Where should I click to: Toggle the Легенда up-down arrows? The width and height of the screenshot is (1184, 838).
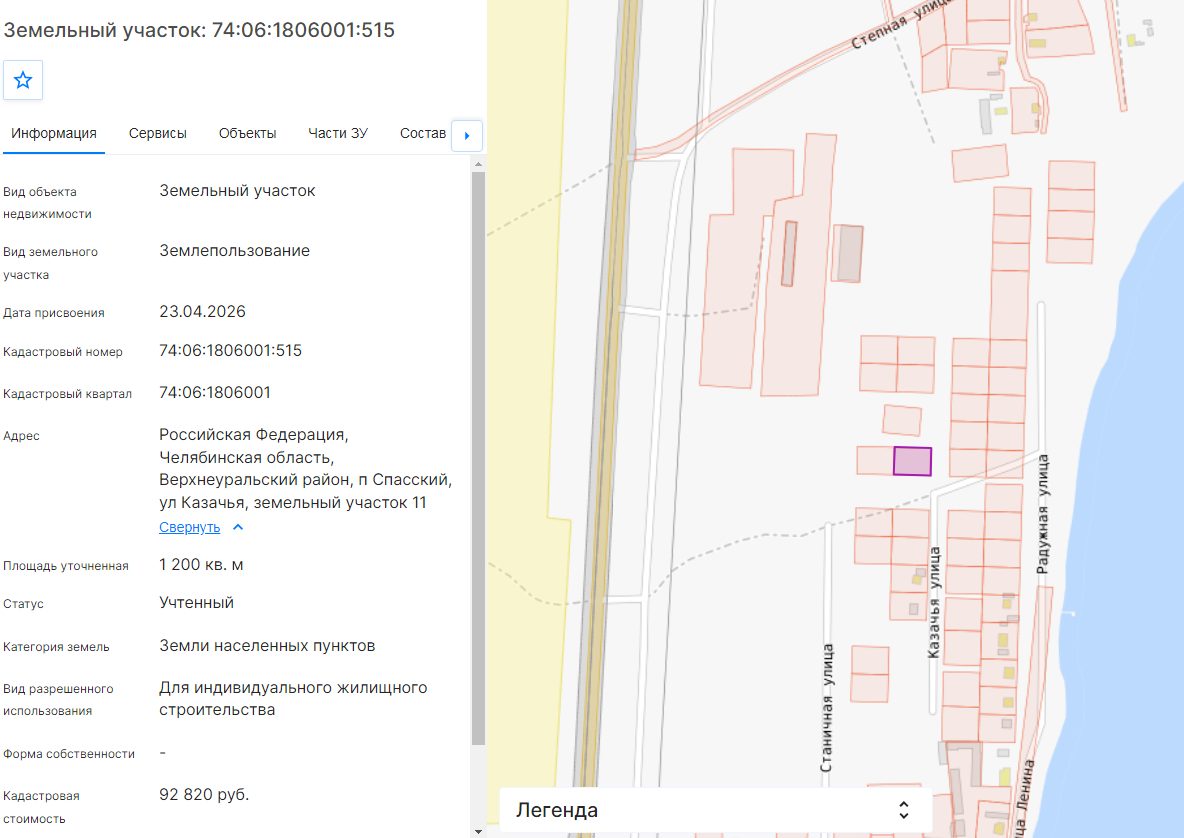pyautogui.click(x=904, y=810)
